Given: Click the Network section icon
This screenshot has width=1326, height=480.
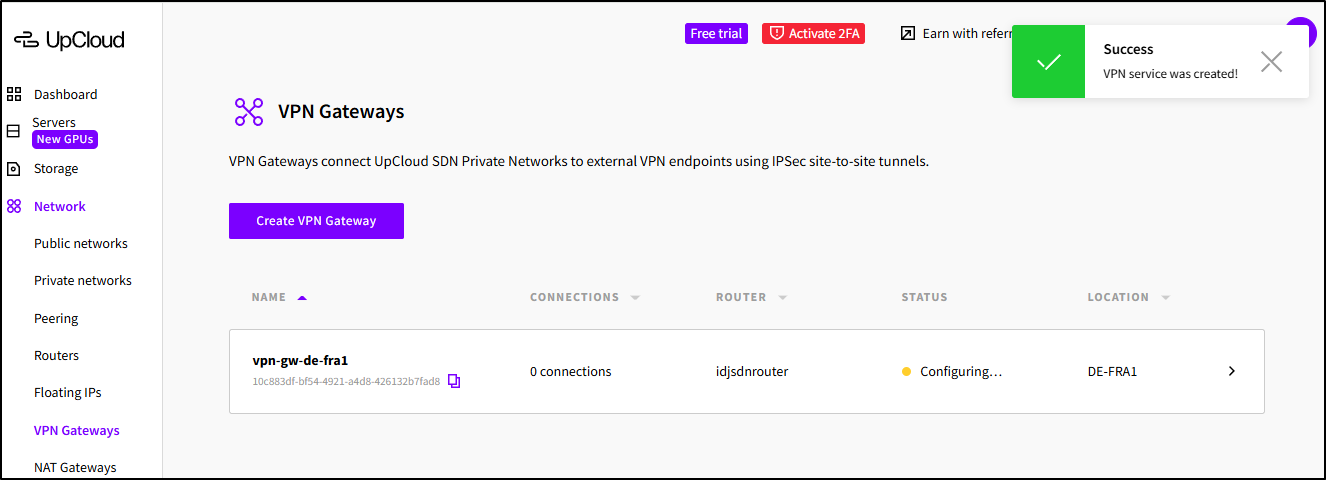Looking at the screenshot, I should [14, 207].
